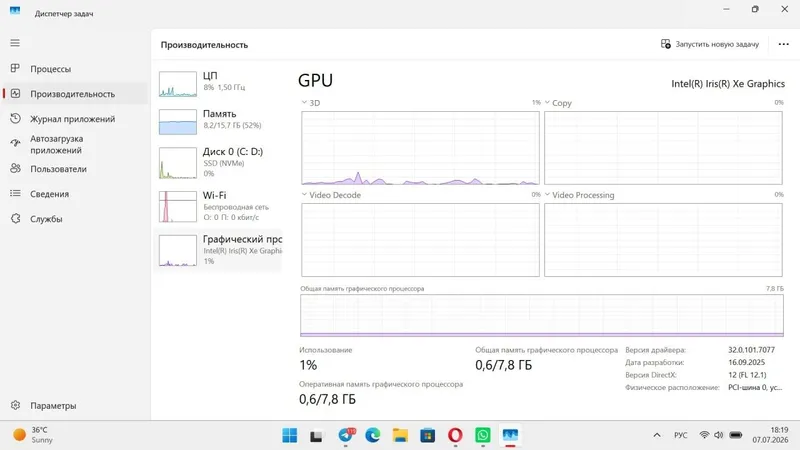This screenshot has width=800, height=450.
Task: Open Параметры settings gear icon
Action: (x=15, y=405)
